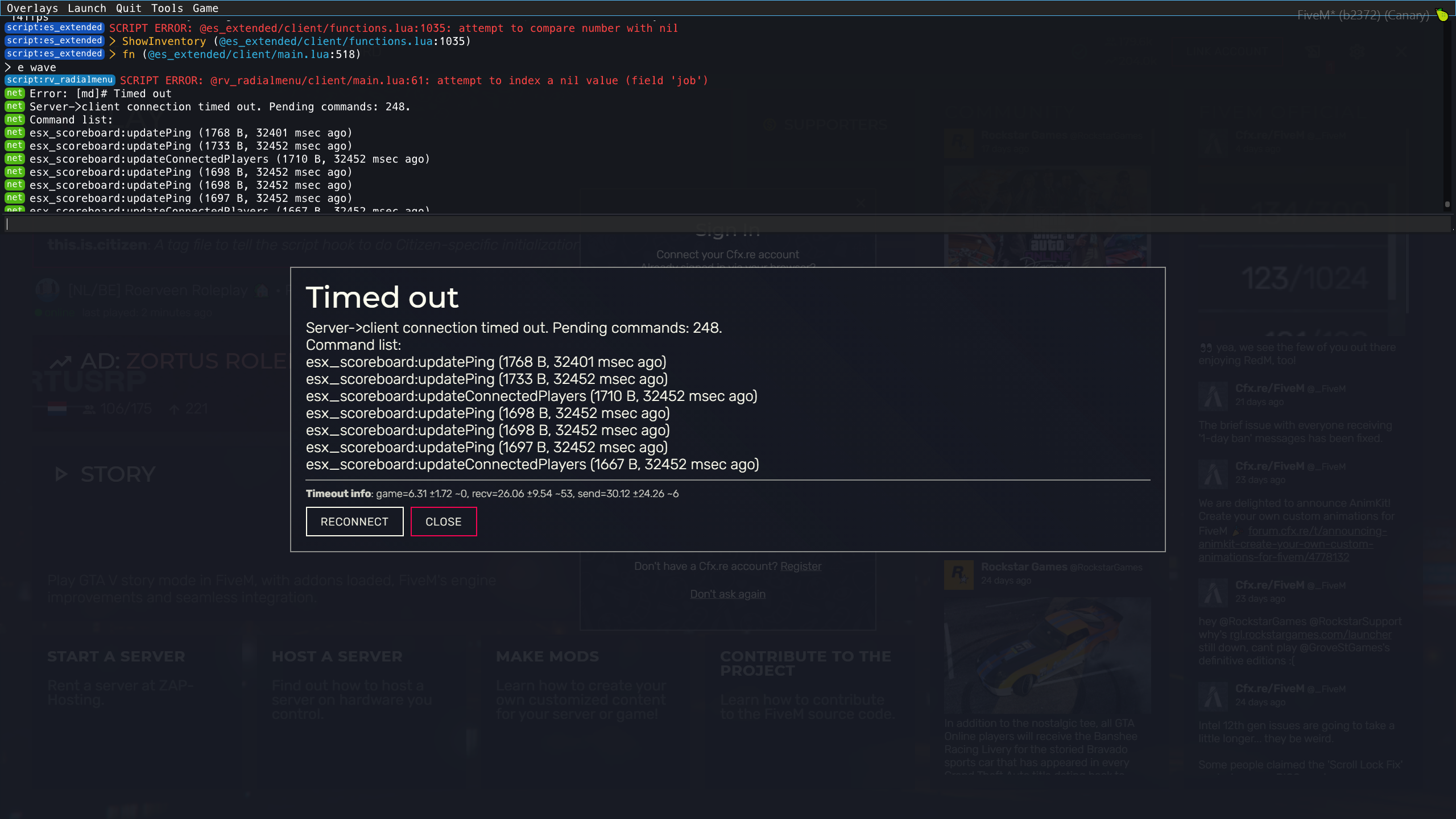Click the green pear icon beside FiveM version
1456x819 pixels.
click(1442, 15)
